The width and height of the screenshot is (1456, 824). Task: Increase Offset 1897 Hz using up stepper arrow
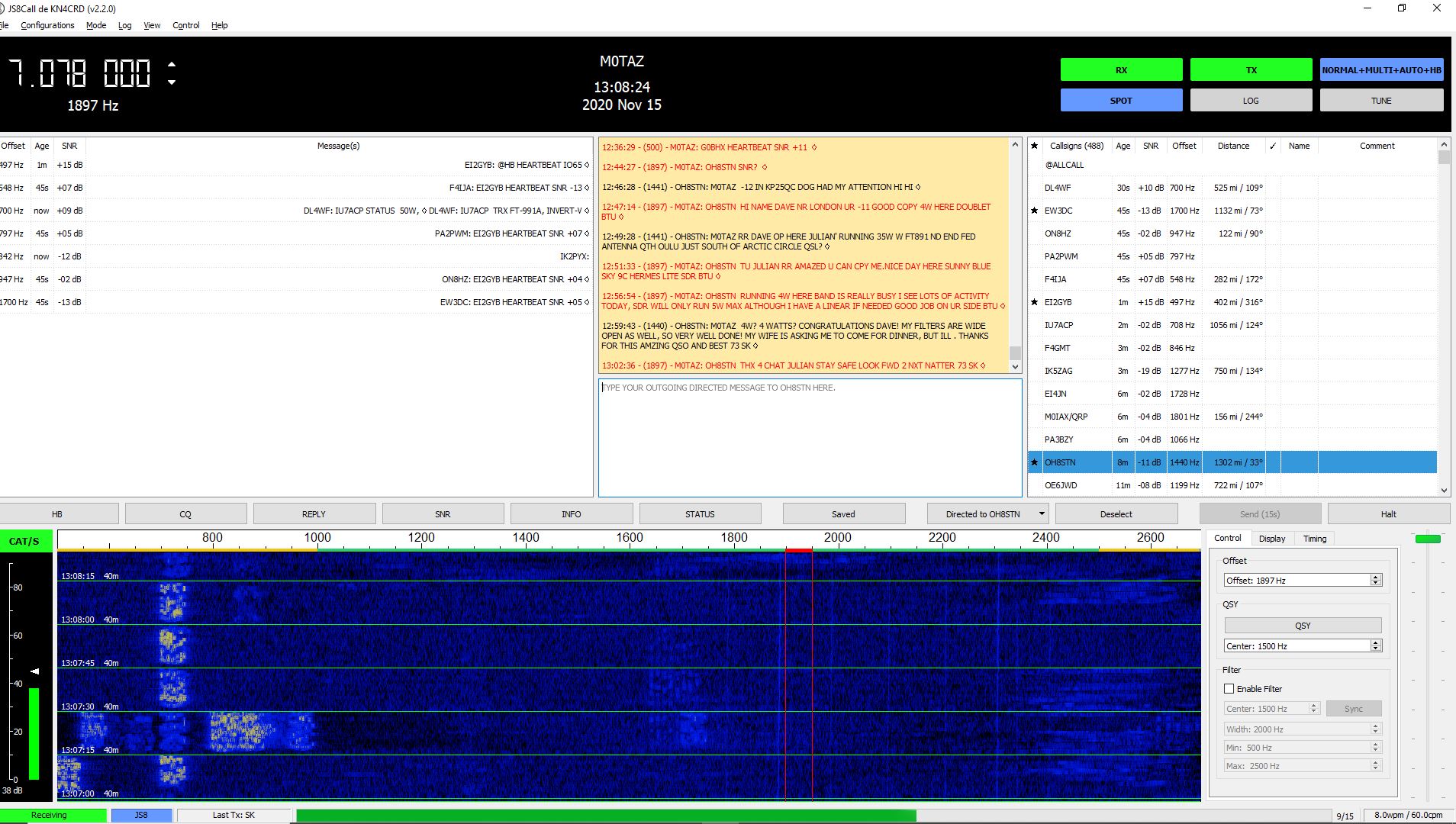coord(1376,578)
